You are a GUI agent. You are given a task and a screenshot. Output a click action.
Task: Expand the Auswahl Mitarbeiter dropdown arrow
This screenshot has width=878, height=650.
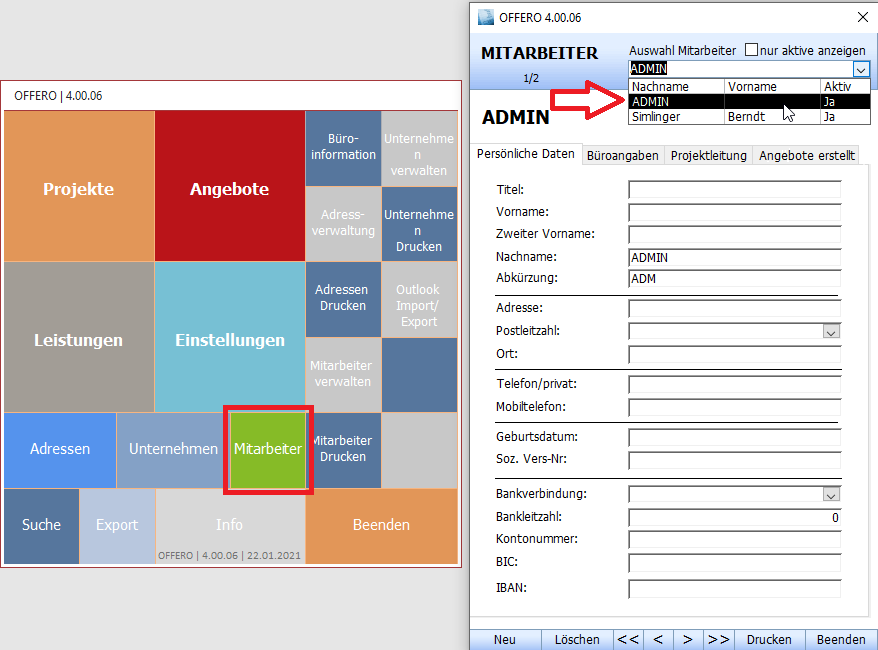pyautogui.click(x=861, y=69)
